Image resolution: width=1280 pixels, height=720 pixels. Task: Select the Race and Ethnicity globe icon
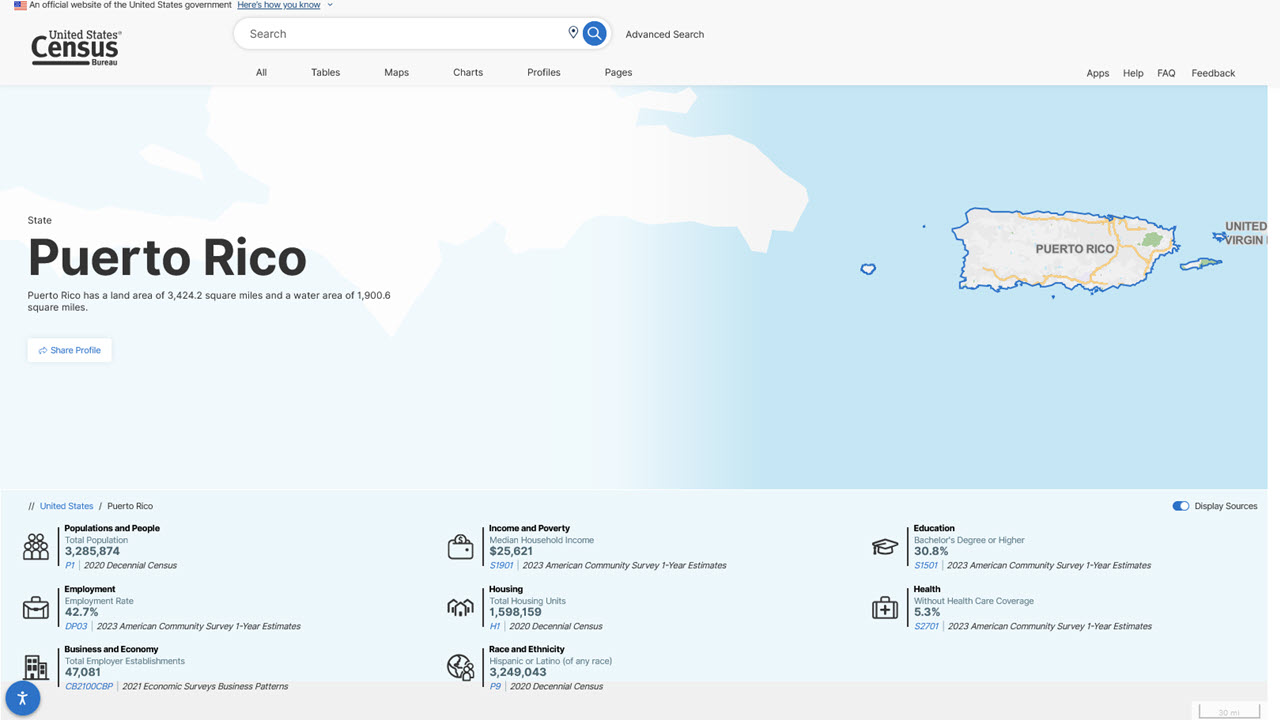tap(460, 667)
